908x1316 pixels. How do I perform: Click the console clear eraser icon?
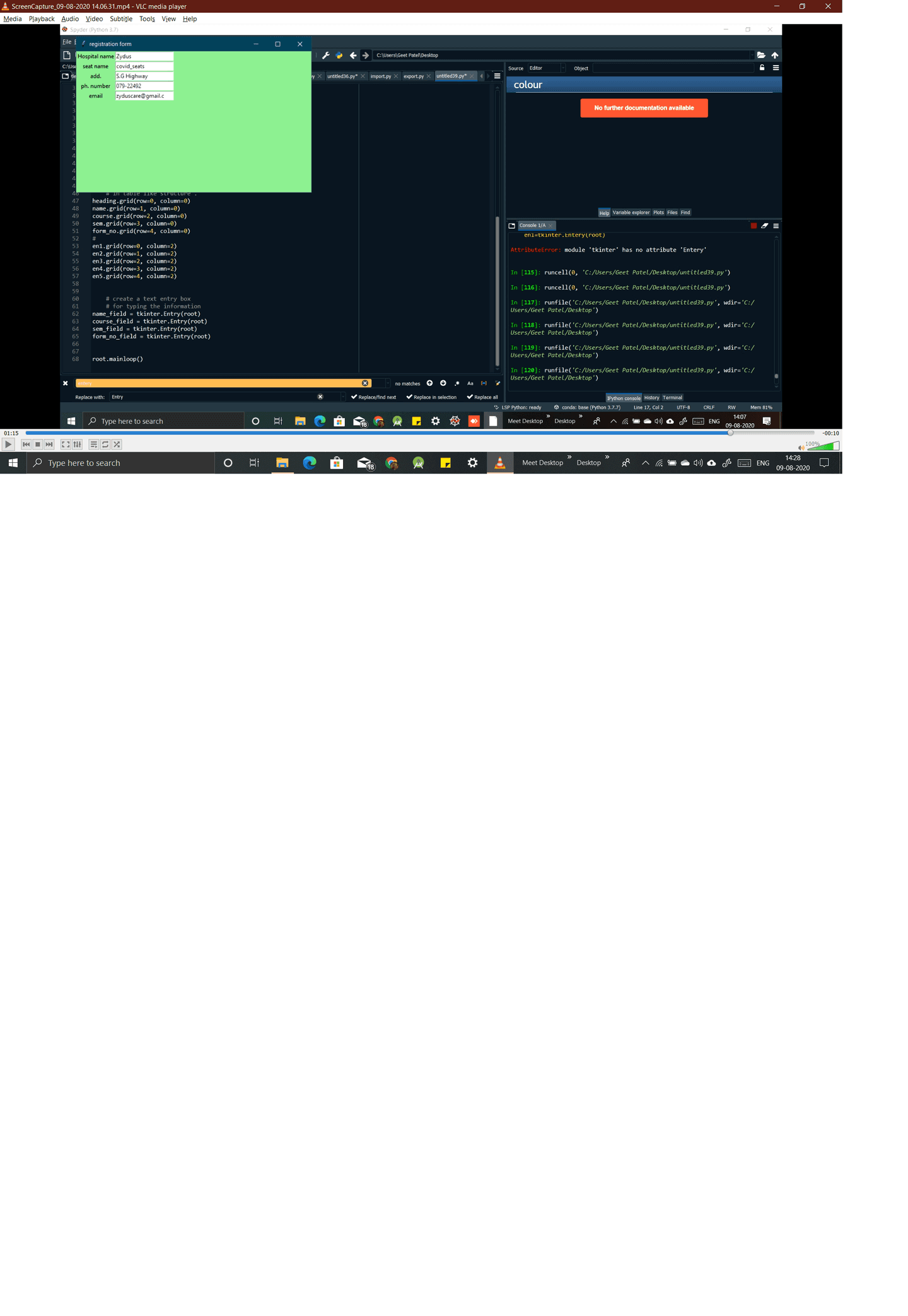coord(764,225)
